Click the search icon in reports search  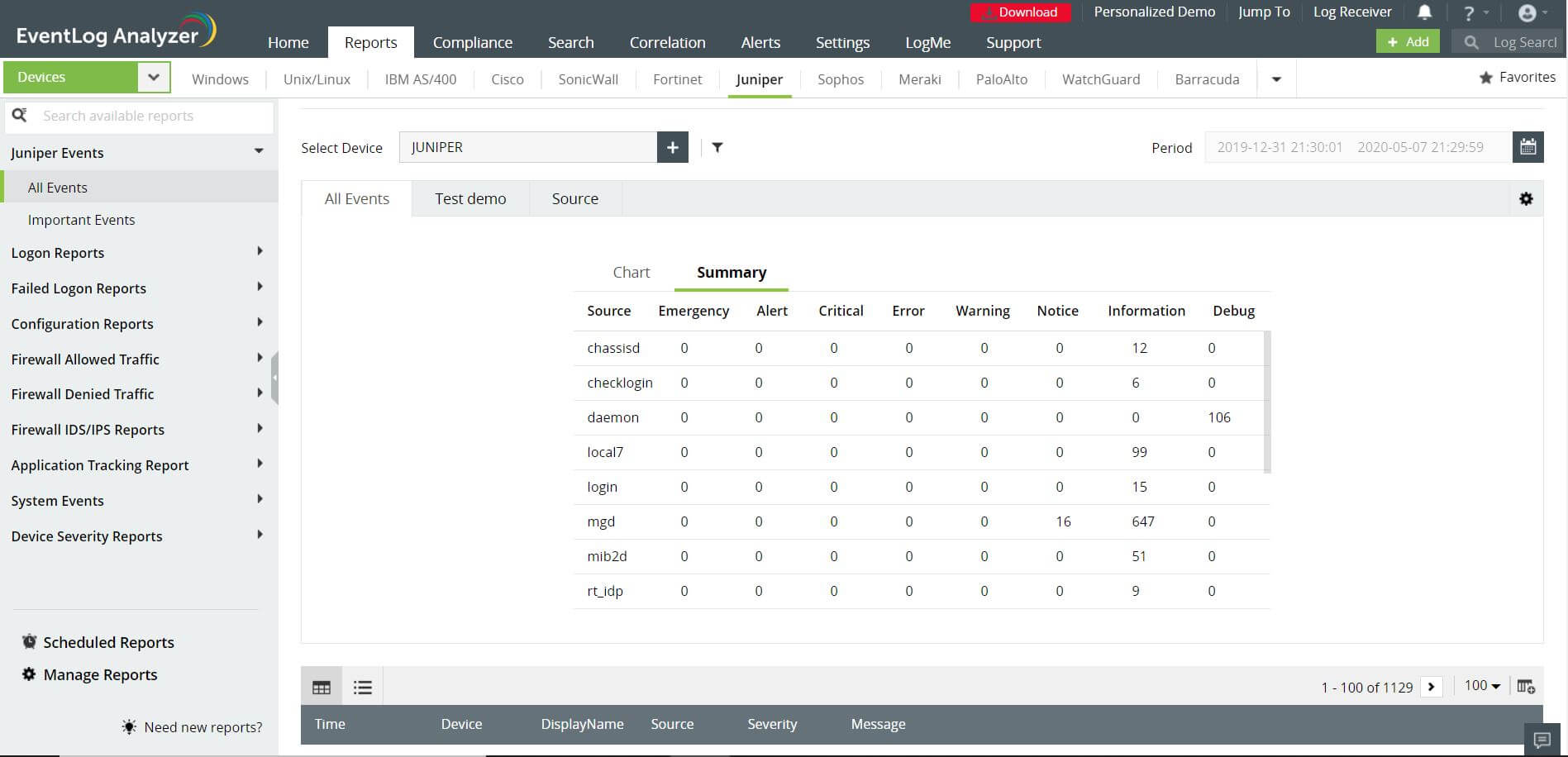click(x=19, y=115)
